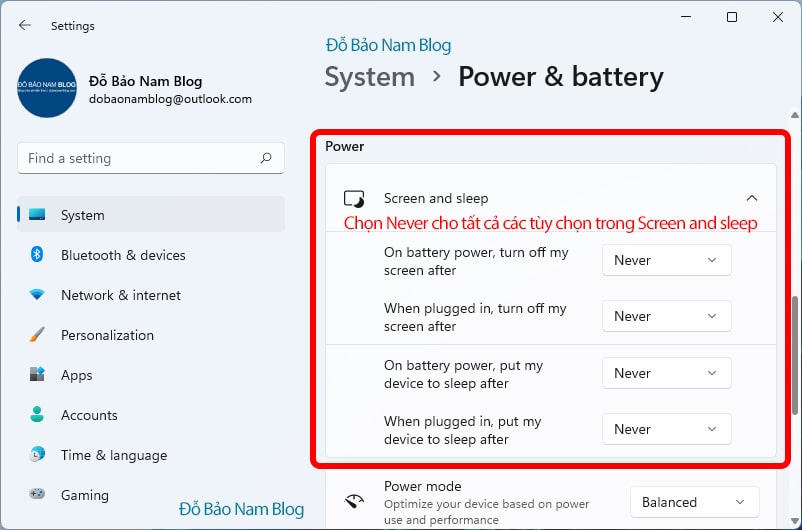This screenshot has height=530, width=802.
Task: Click the Đỗ Bảo Nam Blog account name
Action: [145, 81]
